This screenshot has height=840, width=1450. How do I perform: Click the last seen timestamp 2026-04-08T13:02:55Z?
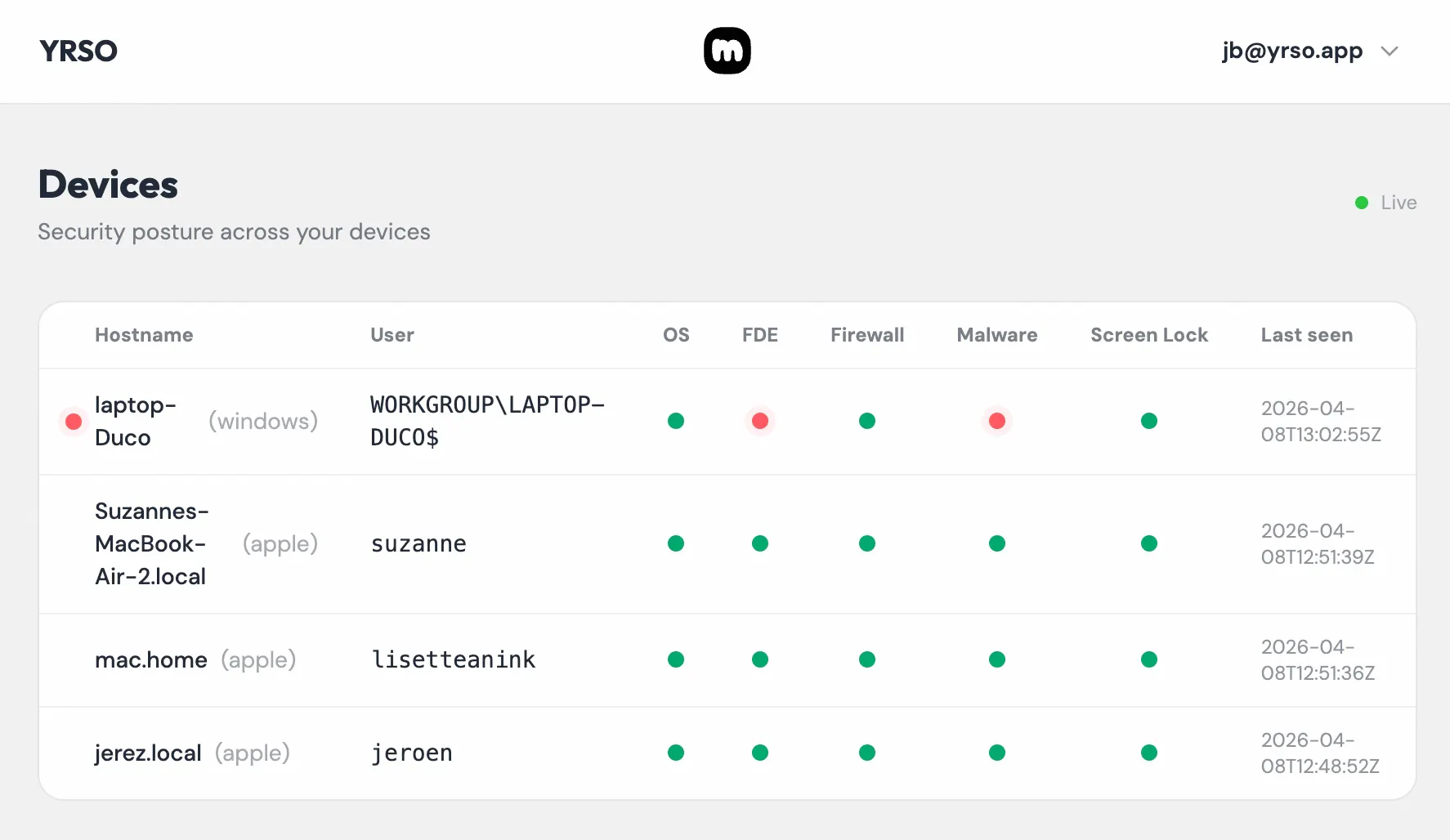[1321, 421]
